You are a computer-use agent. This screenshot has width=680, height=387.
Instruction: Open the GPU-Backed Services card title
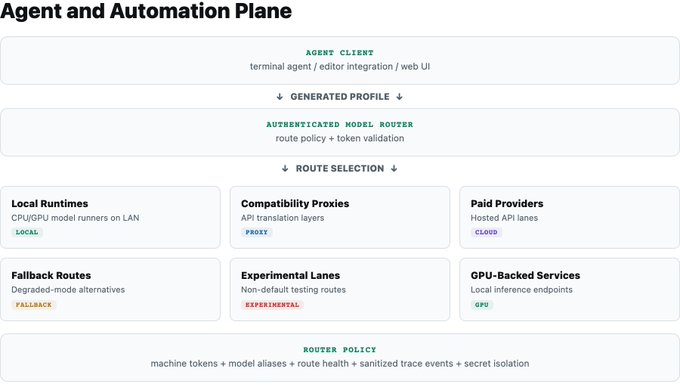525,275
